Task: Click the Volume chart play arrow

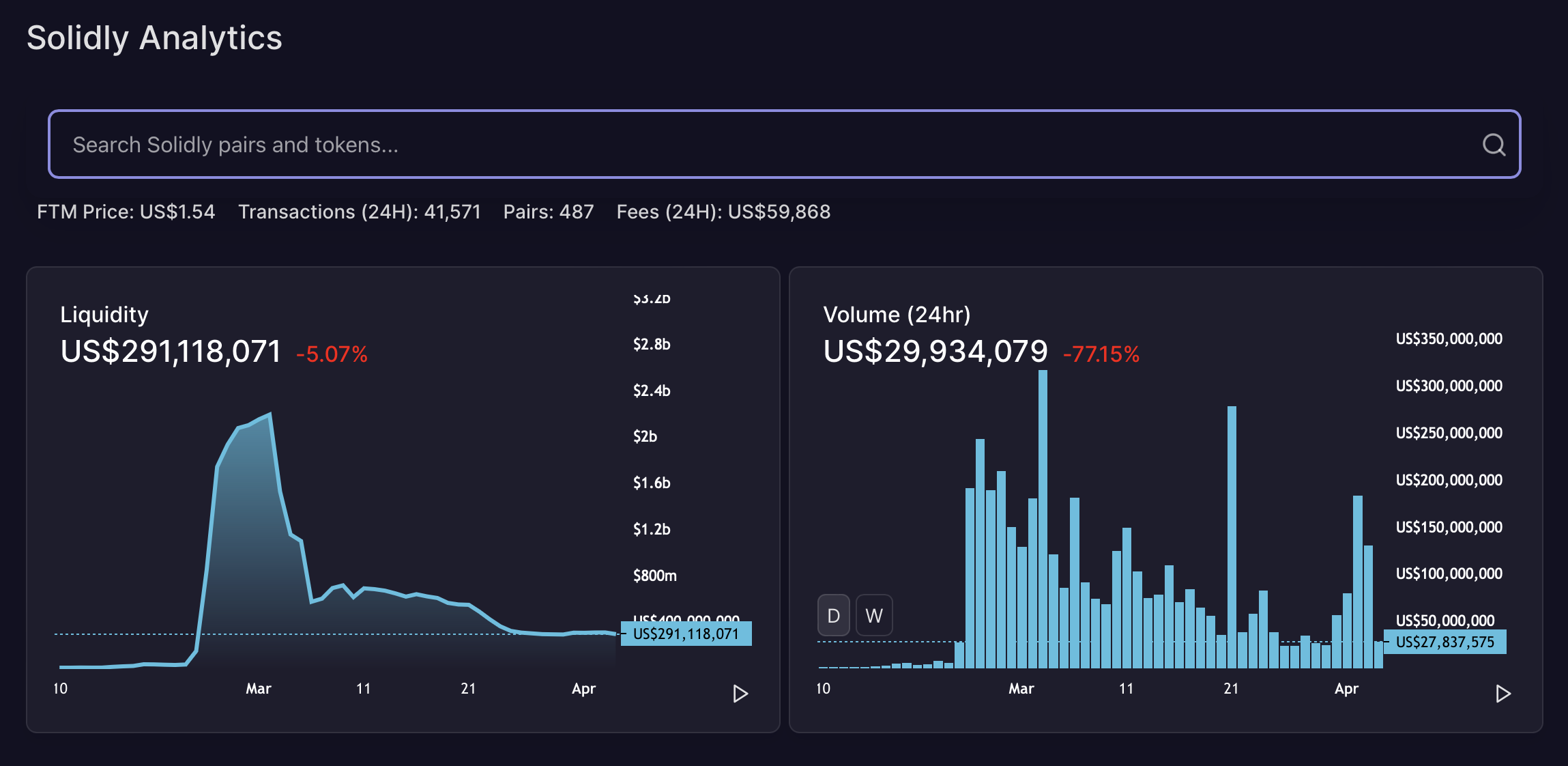Action: [x=1502, y=694]
